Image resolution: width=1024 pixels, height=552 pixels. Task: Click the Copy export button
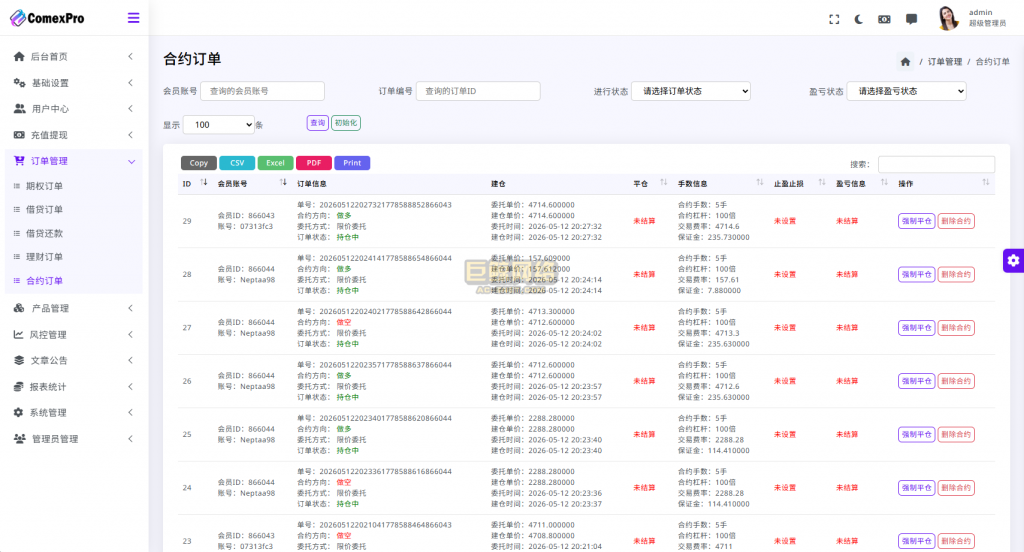[199, 163]
